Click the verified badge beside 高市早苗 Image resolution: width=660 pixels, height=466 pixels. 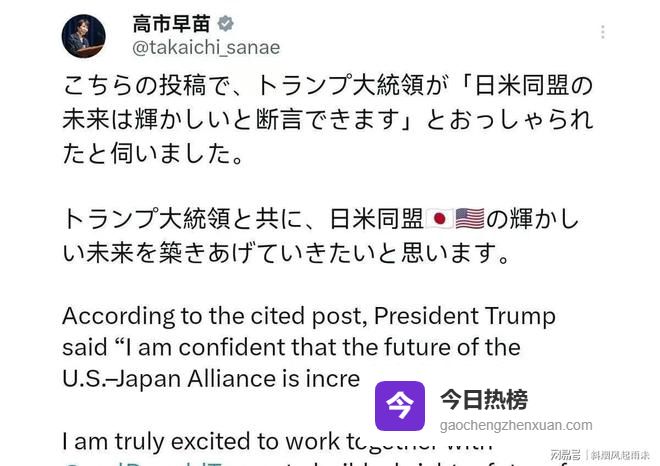(226, 24)
